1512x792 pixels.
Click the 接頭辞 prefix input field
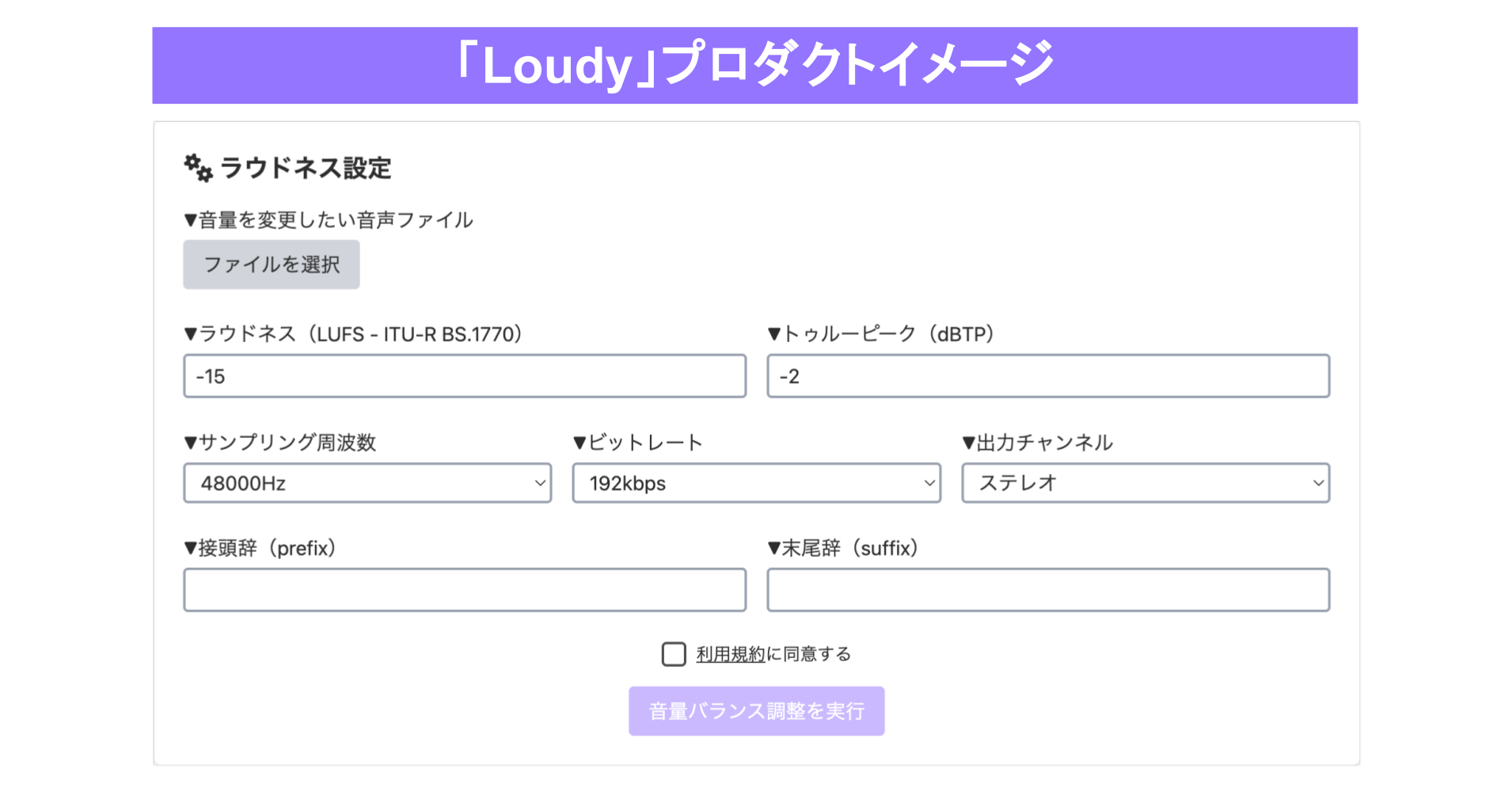pos(464,590)
